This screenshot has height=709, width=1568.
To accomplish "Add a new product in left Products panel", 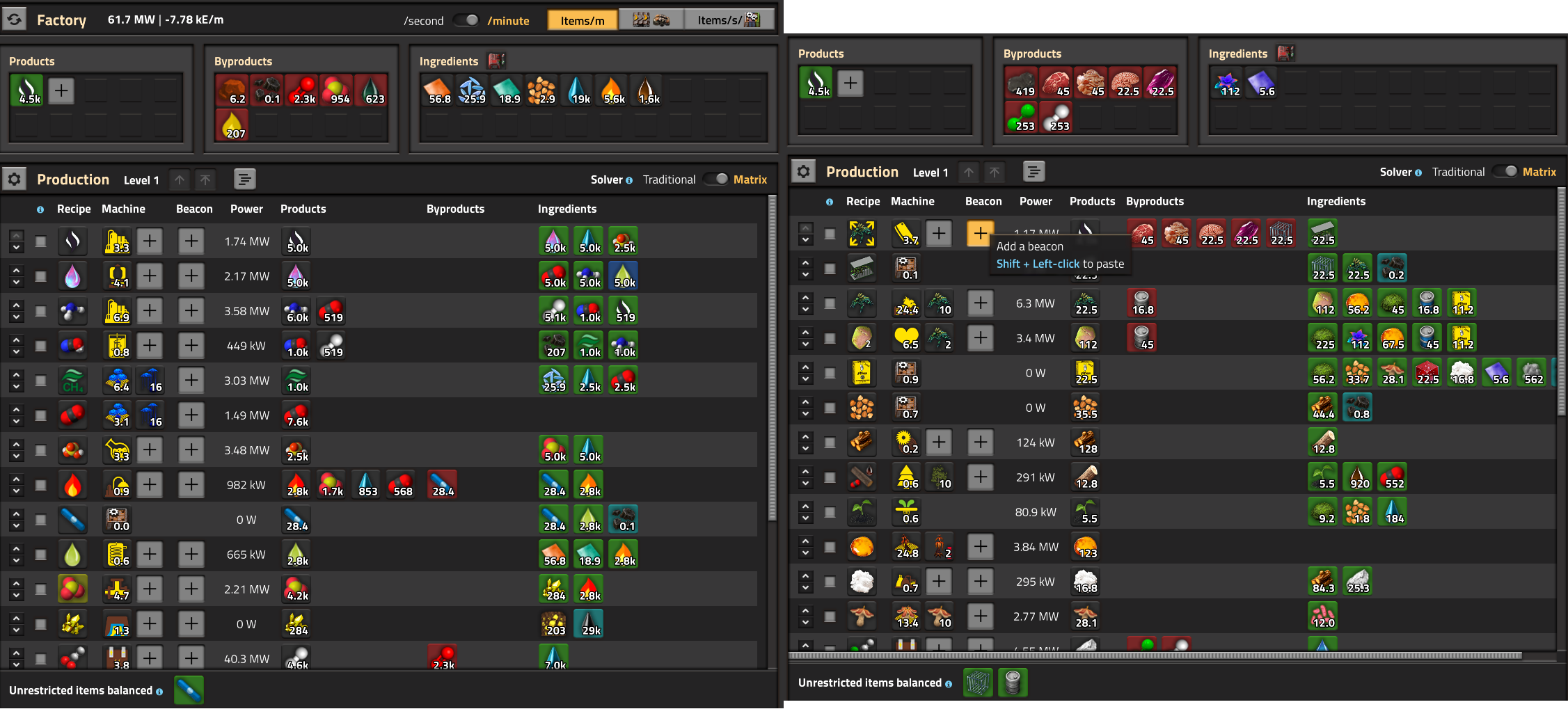I will pyautogui.click(x=61, y=90).
